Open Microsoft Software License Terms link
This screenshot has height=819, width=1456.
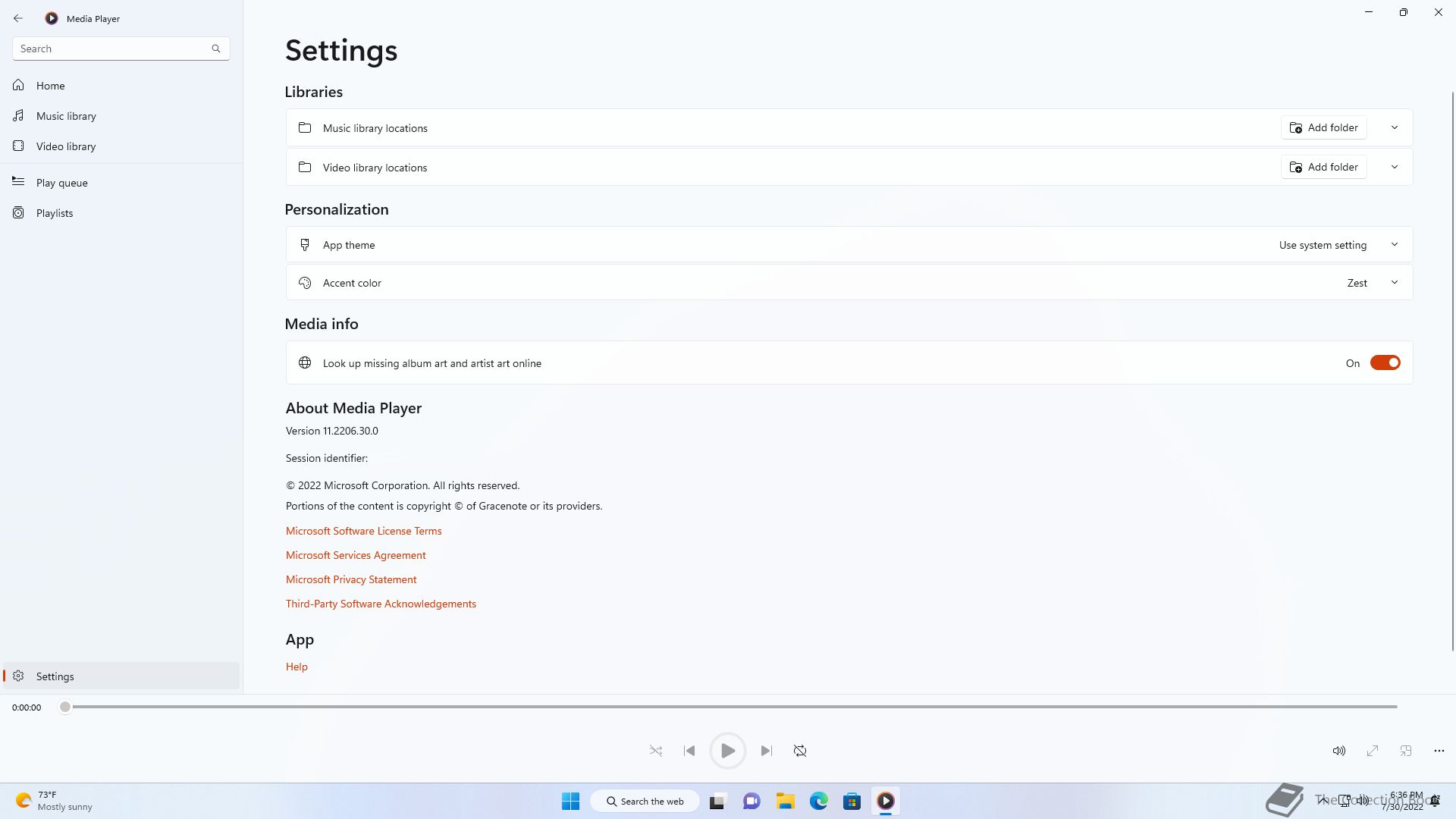[363, 531]
